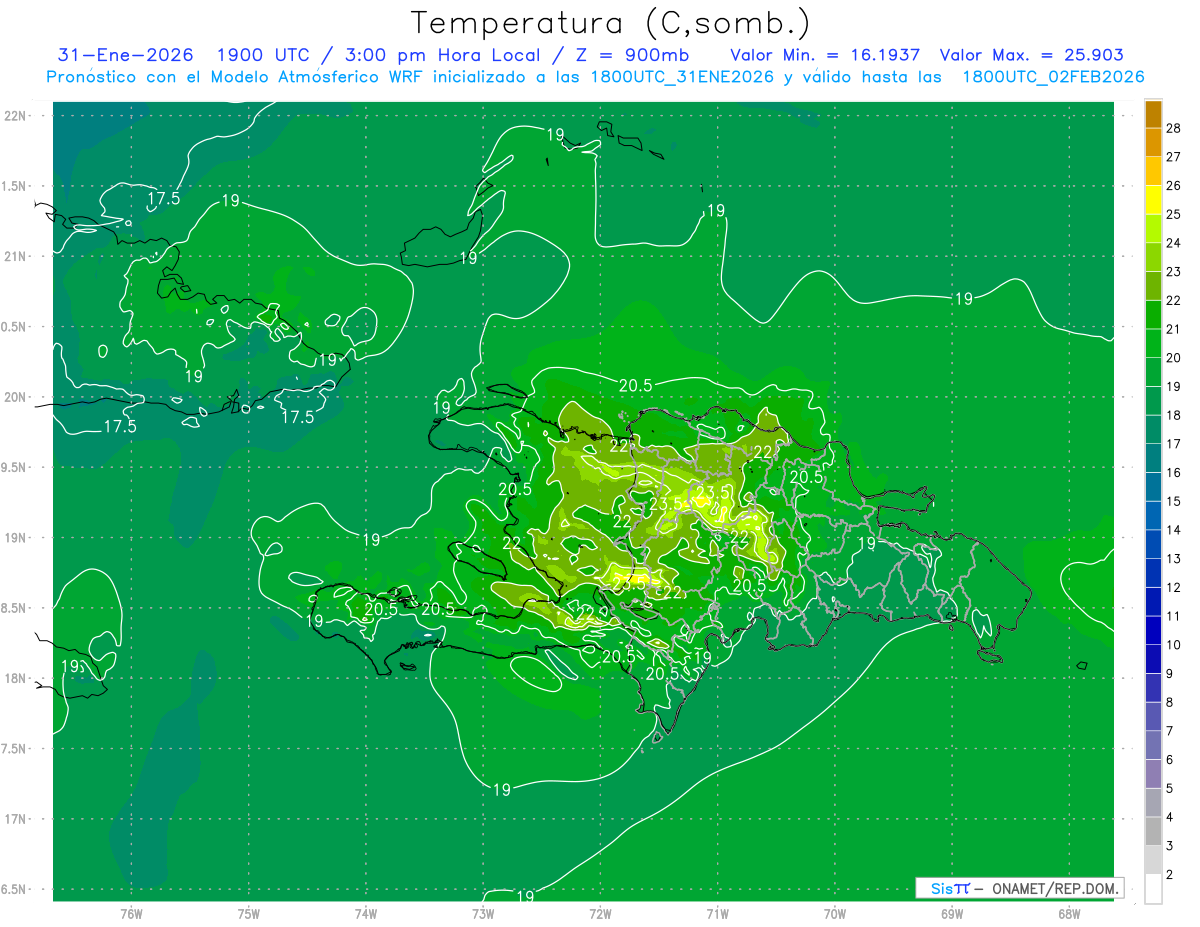This screenshot has width=1200, height=927.
Task: Click the "69W" longitude axis label
Action: 951,913
